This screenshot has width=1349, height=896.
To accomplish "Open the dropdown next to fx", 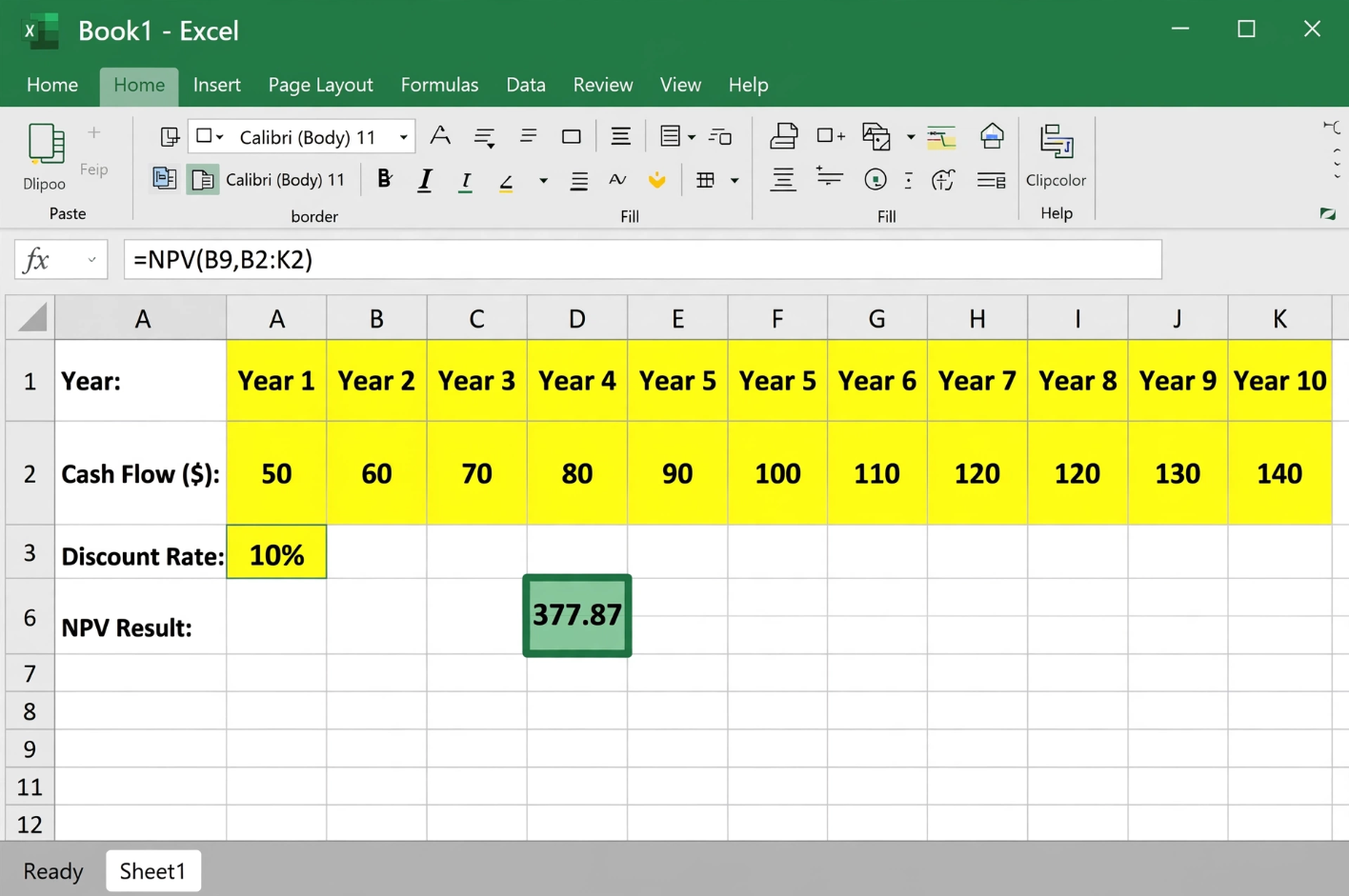I will tap(91, 259).
